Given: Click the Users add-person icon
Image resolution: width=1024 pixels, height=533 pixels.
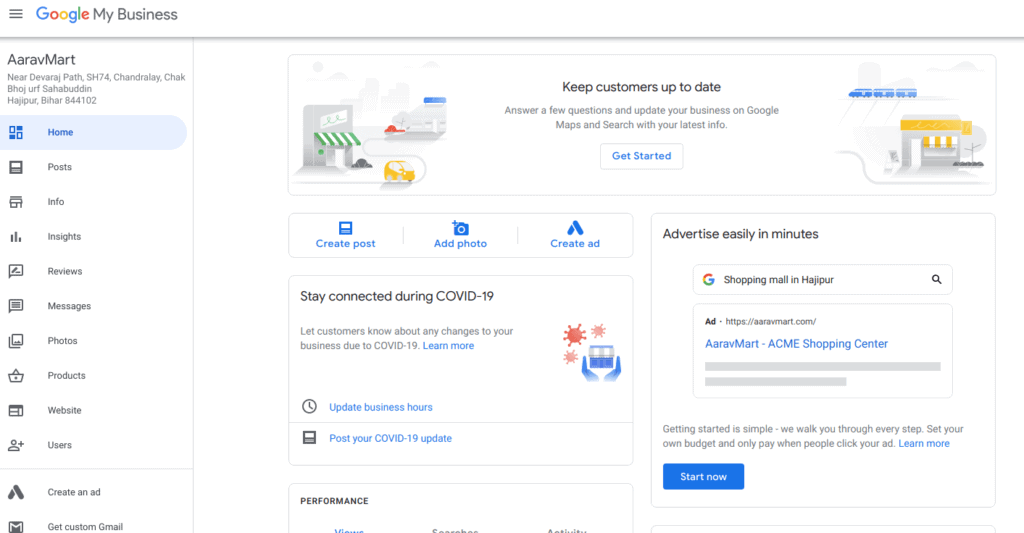Looking at the screenshot, I should 16,445.
